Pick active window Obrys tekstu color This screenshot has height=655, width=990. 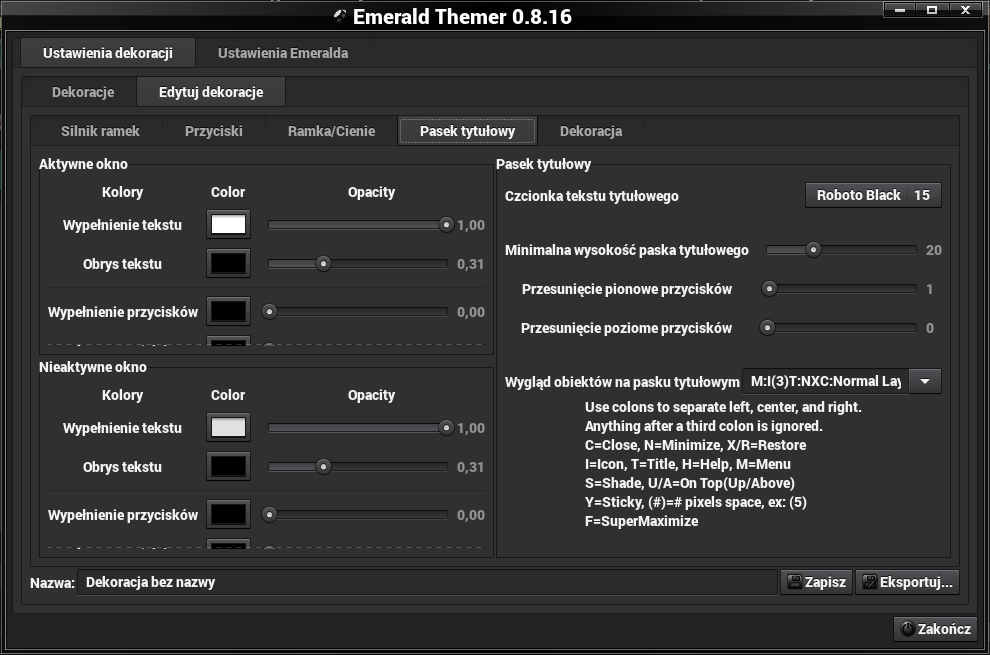229,263
